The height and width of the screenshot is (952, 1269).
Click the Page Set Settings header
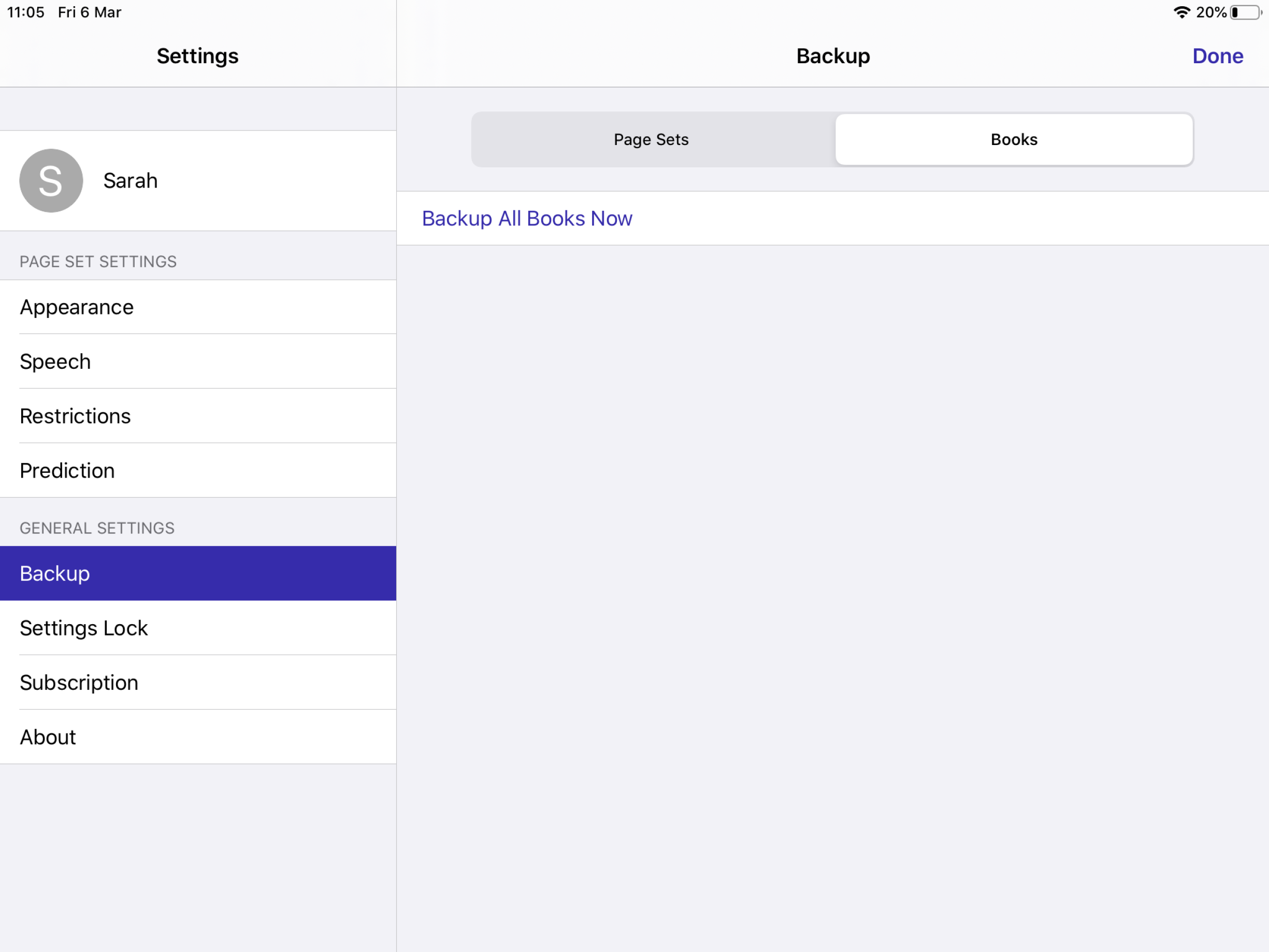click(x=97, y=262)
